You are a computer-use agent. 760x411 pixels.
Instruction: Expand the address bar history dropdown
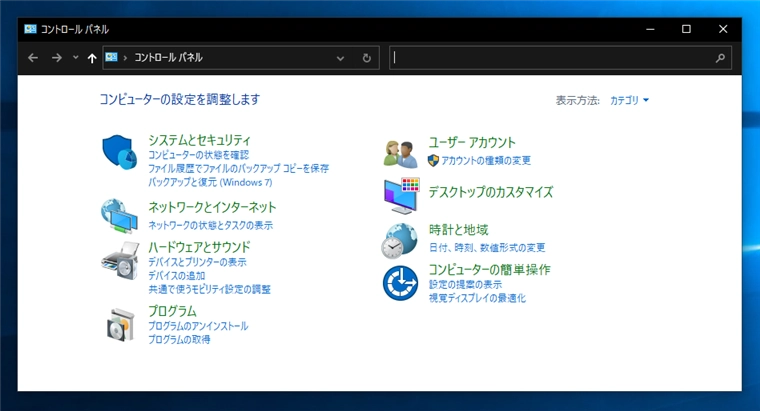pyautogui.click(x=340, y=59)
